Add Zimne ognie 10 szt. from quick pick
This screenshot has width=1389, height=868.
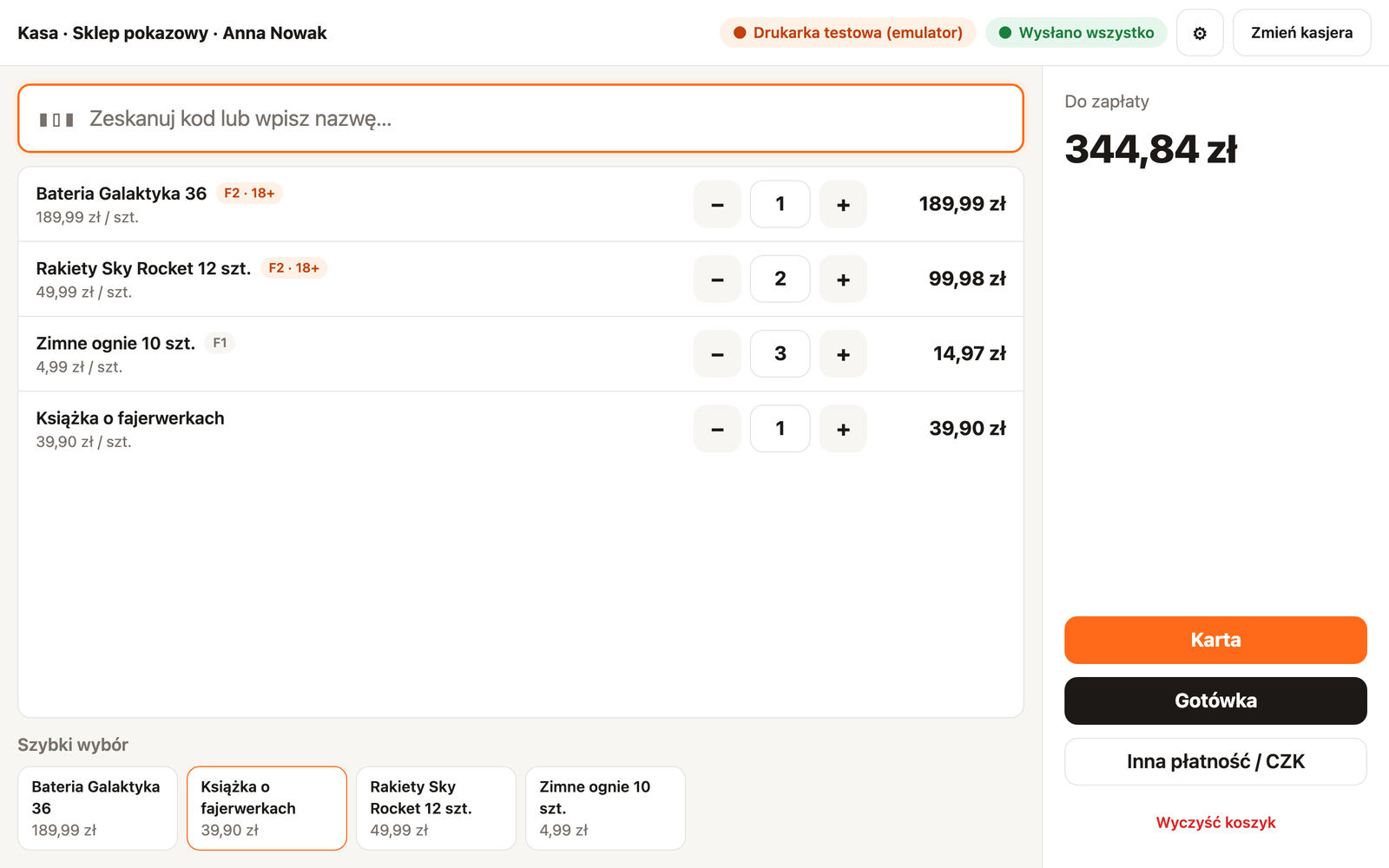[x=605, y=808]
